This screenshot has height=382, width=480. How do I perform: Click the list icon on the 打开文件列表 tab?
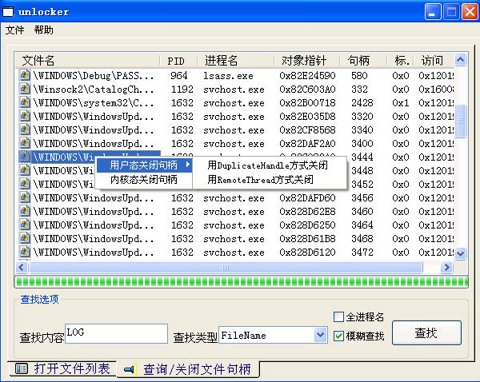pyautogui.click(x=22, y=368)
